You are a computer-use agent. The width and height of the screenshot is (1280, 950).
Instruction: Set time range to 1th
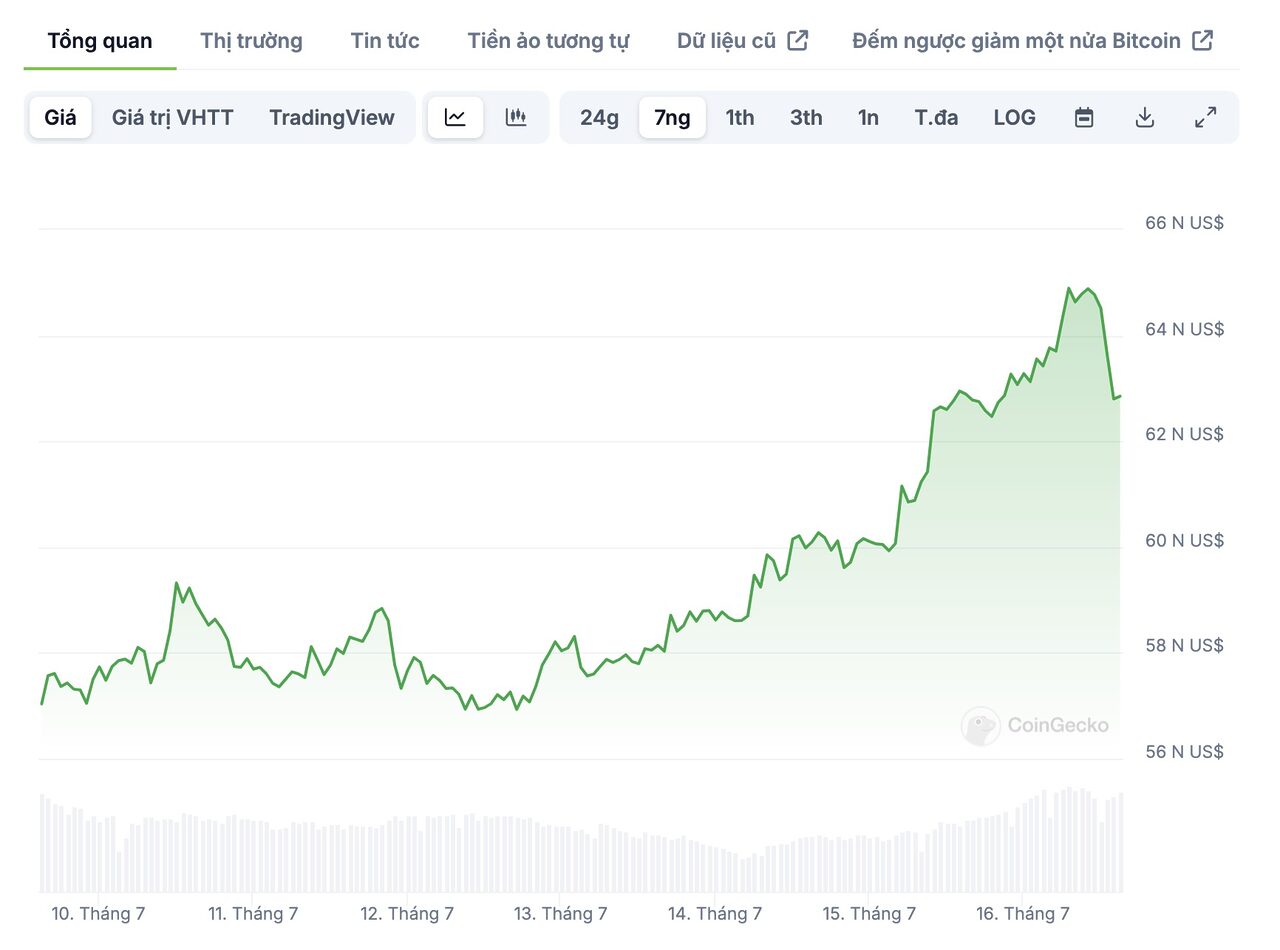pos(740,117)
